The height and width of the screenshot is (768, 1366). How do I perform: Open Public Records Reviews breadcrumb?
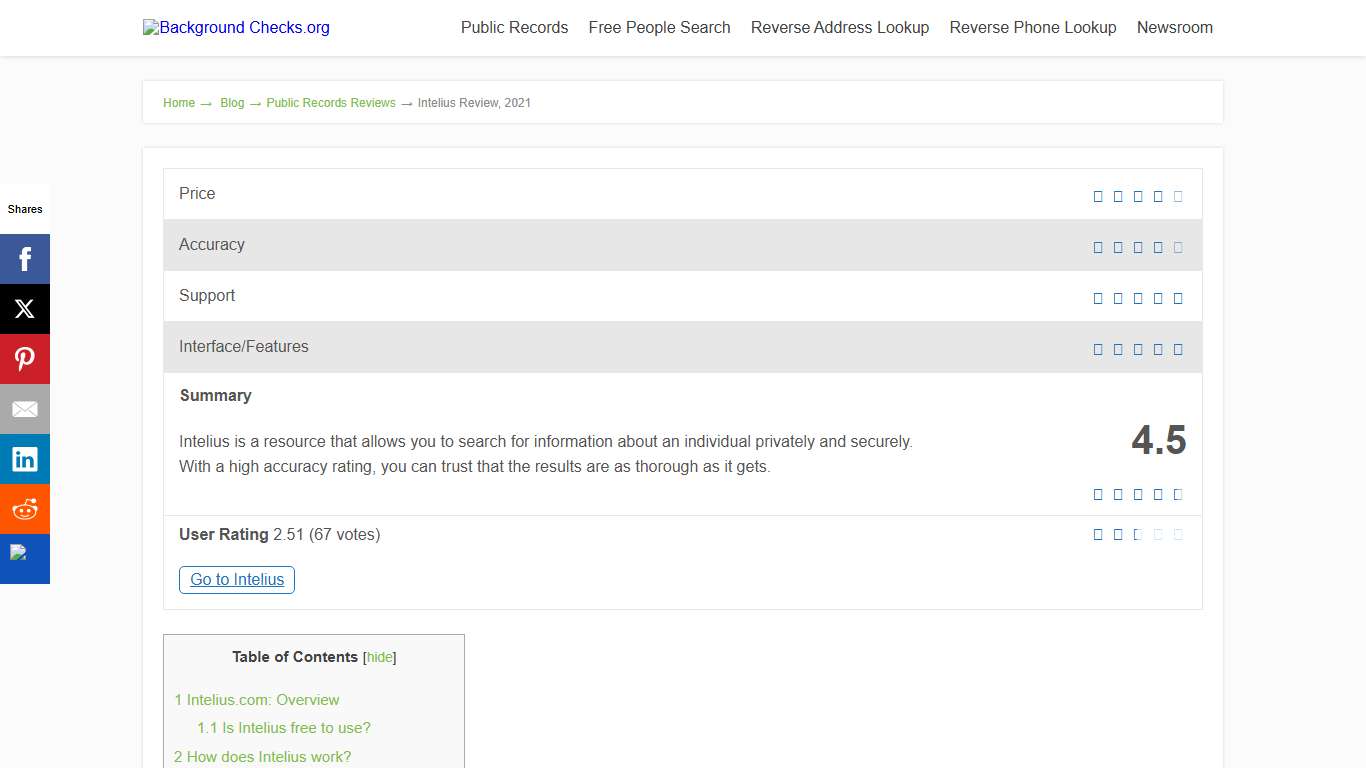331,103
